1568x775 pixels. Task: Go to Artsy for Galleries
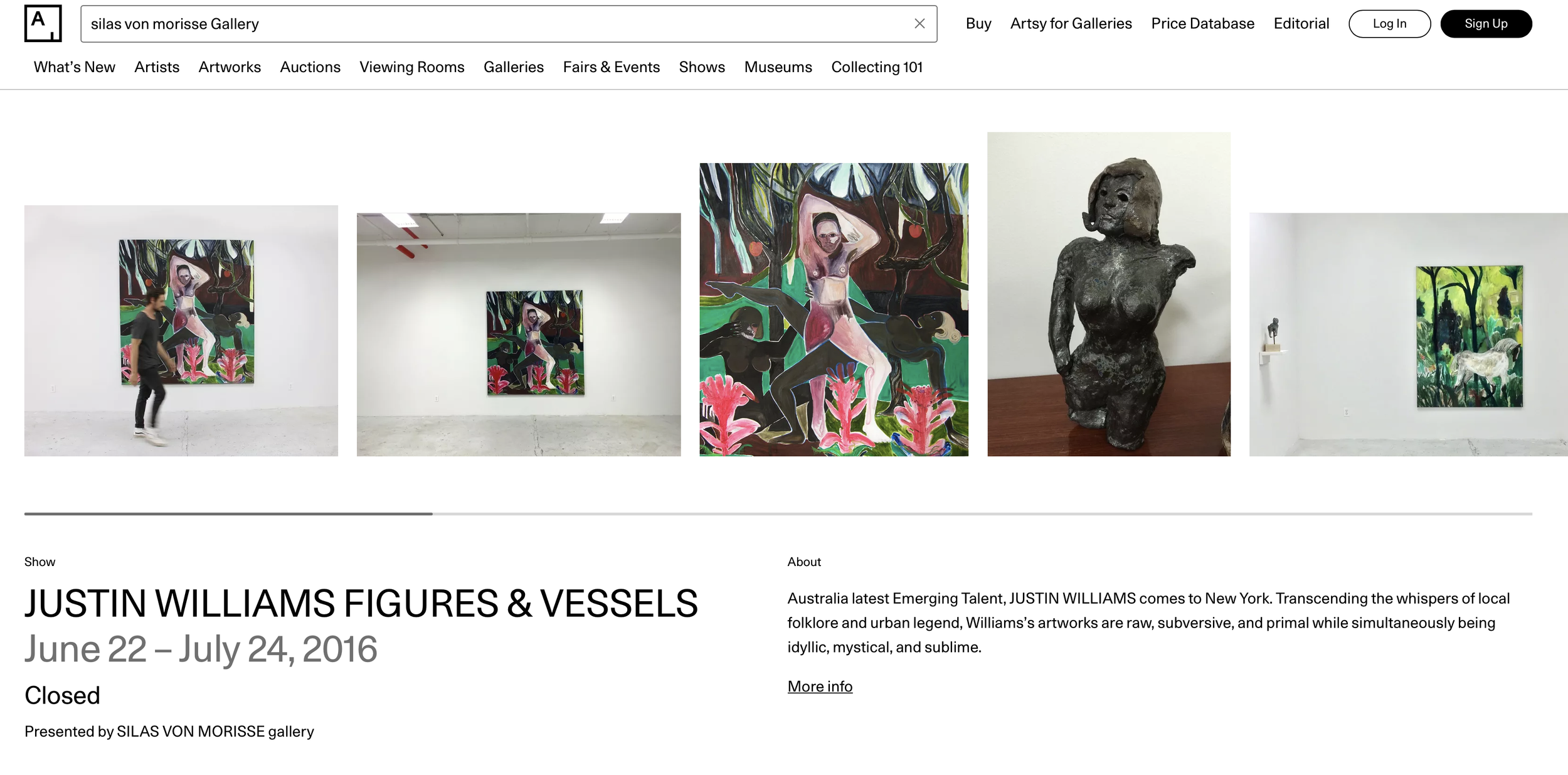(x=1071, y=24)
